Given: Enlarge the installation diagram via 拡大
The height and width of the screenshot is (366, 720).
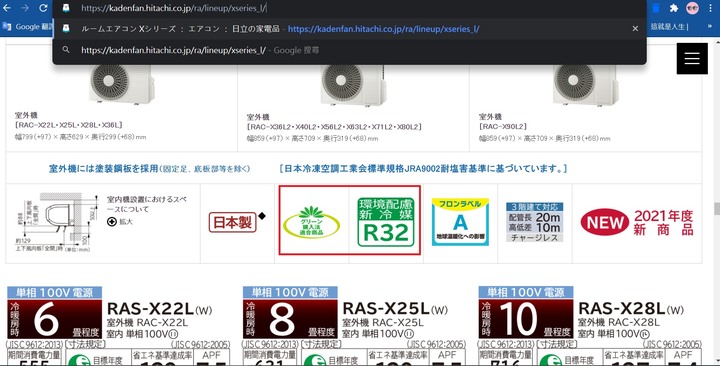Looking at the screenshot, I should [120, 222].
